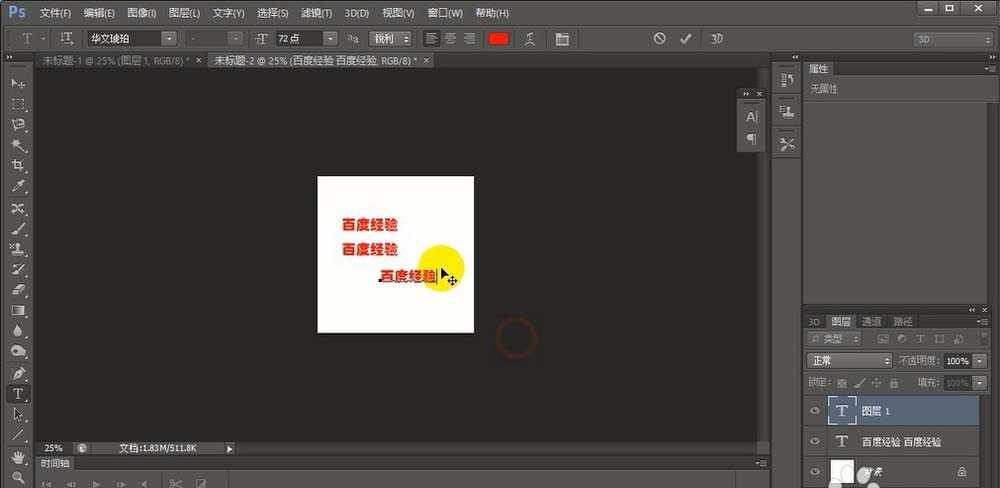Select the Crop tool
The height and width of the screenshot is (488, 1000).
(18, 166)
